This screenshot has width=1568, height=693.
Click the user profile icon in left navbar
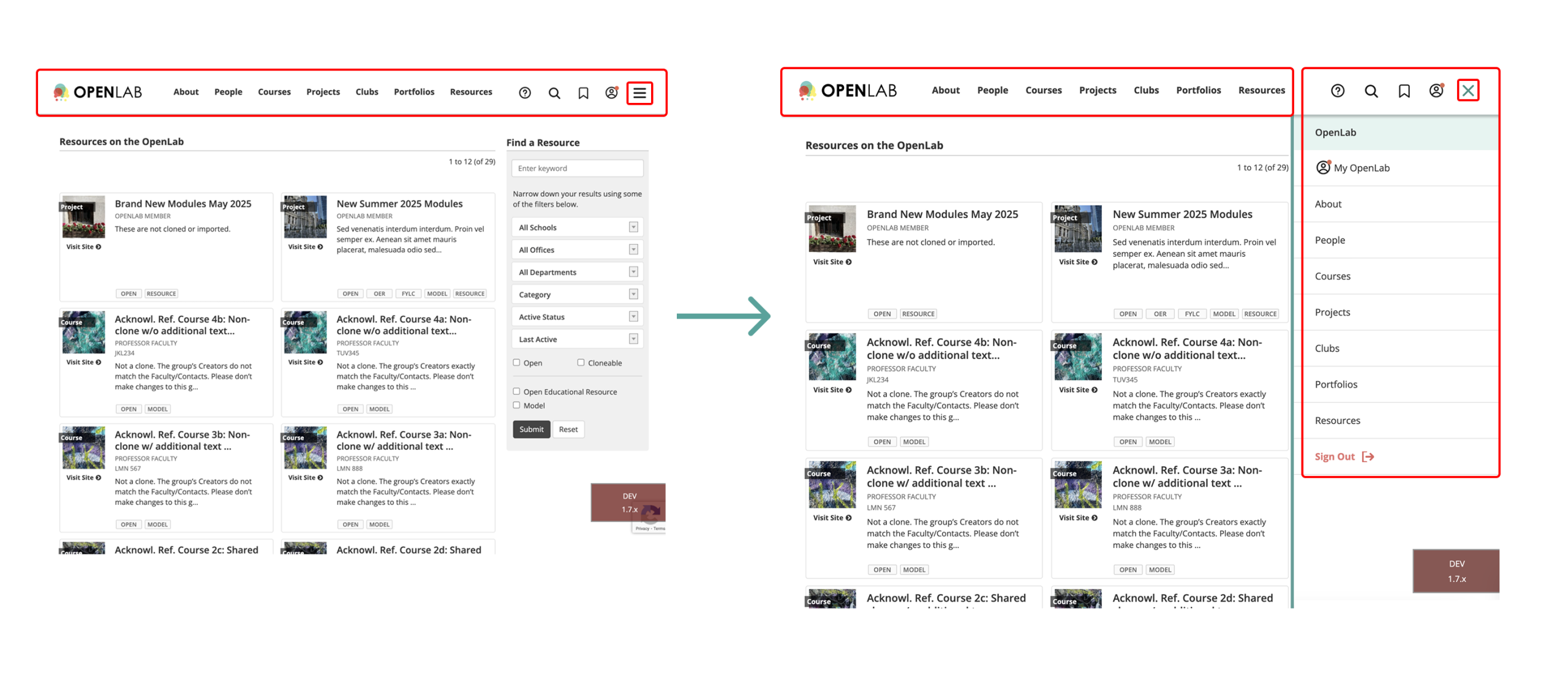(611, 93)
